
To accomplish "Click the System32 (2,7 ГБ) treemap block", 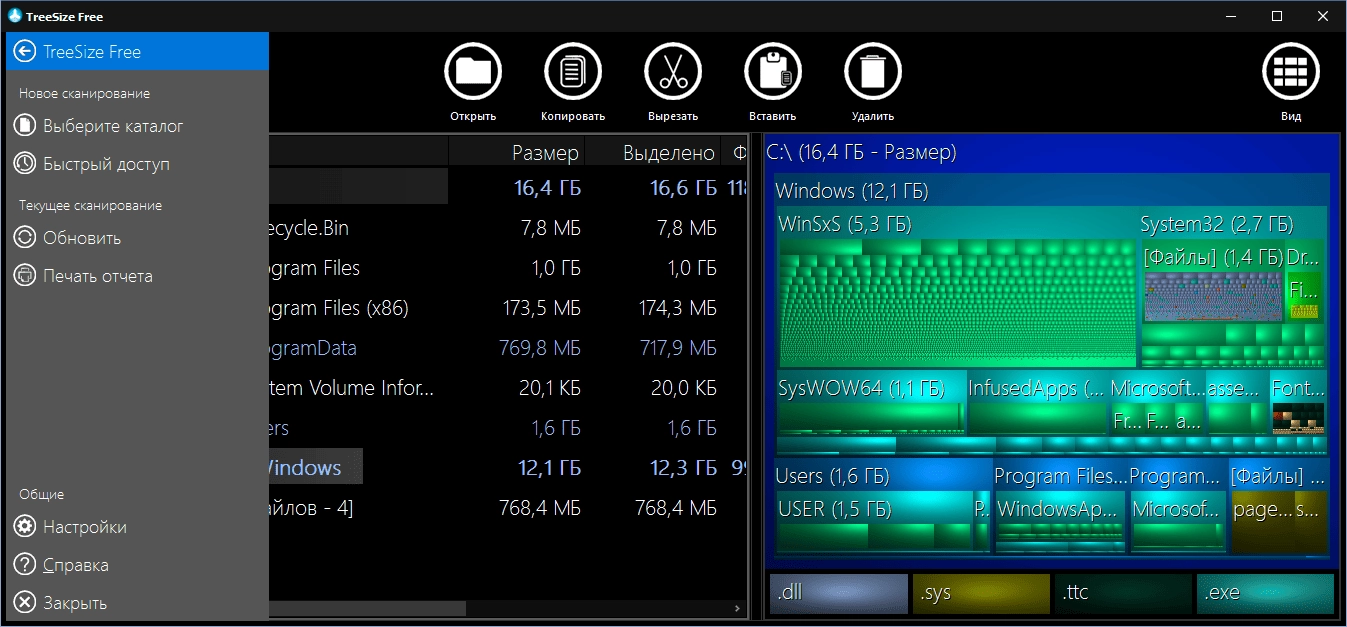I will tap(1233, 288).
